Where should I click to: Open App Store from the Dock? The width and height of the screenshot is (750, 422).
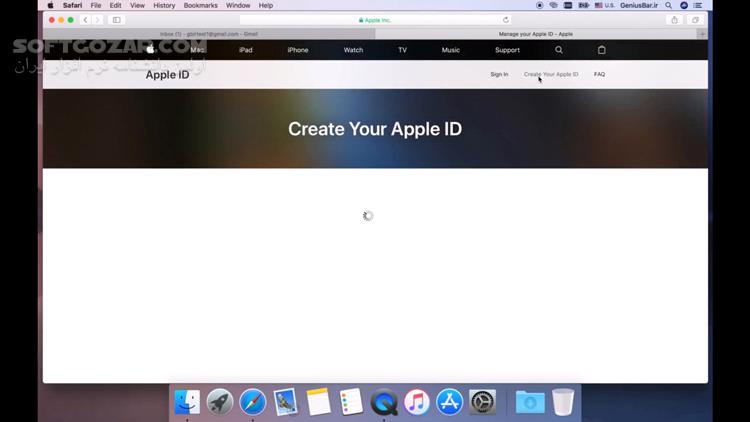coord(450,402)
